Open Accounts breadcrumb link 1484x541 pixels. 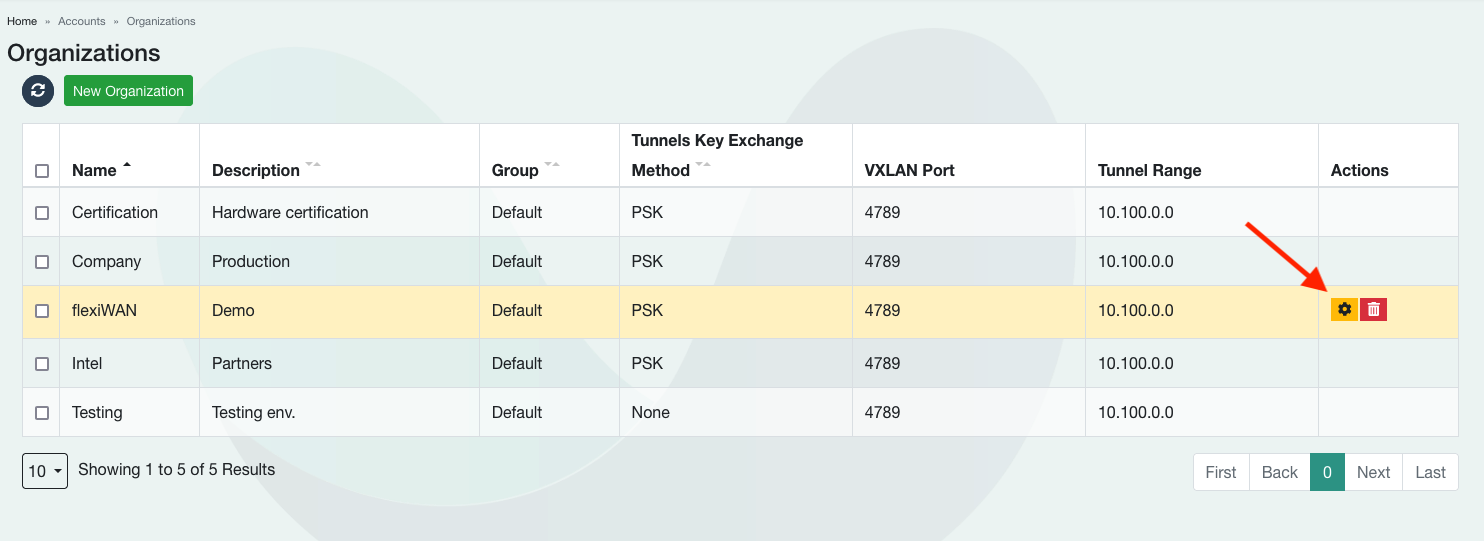pyautogui.click(x=82, y=21)
